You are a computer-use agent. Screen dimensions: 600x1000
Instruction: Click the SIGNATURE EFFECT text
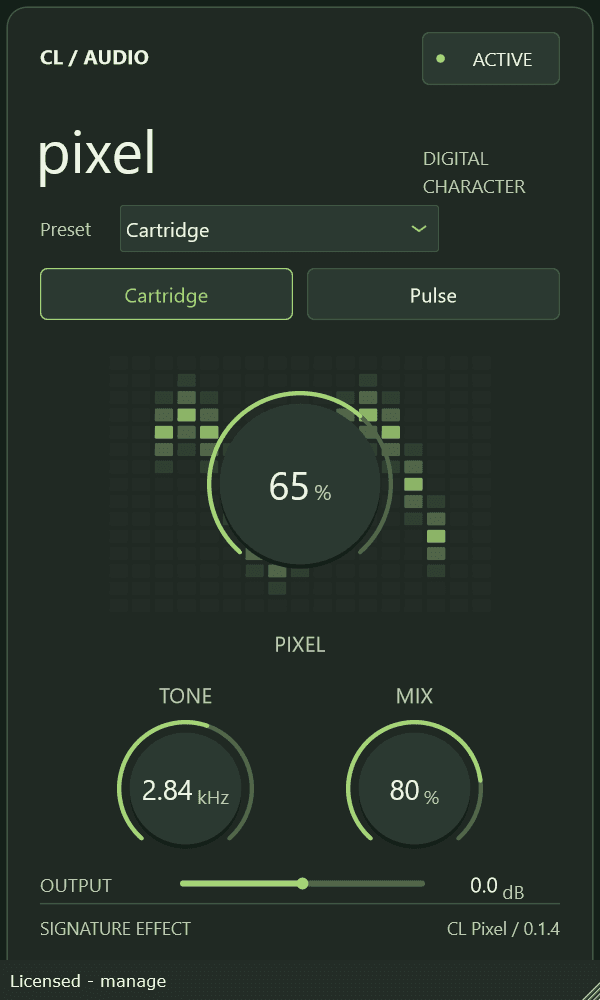tap(115, 929)
